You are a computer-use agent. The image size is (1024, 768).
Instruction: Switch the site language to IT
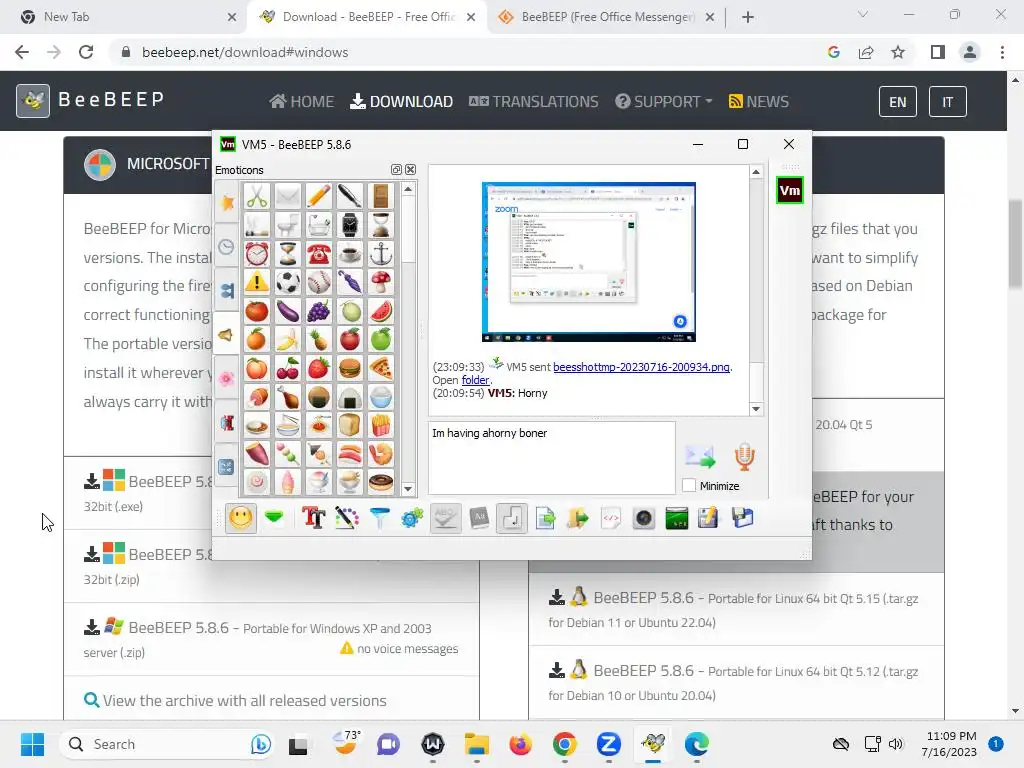tap(948, 102)
